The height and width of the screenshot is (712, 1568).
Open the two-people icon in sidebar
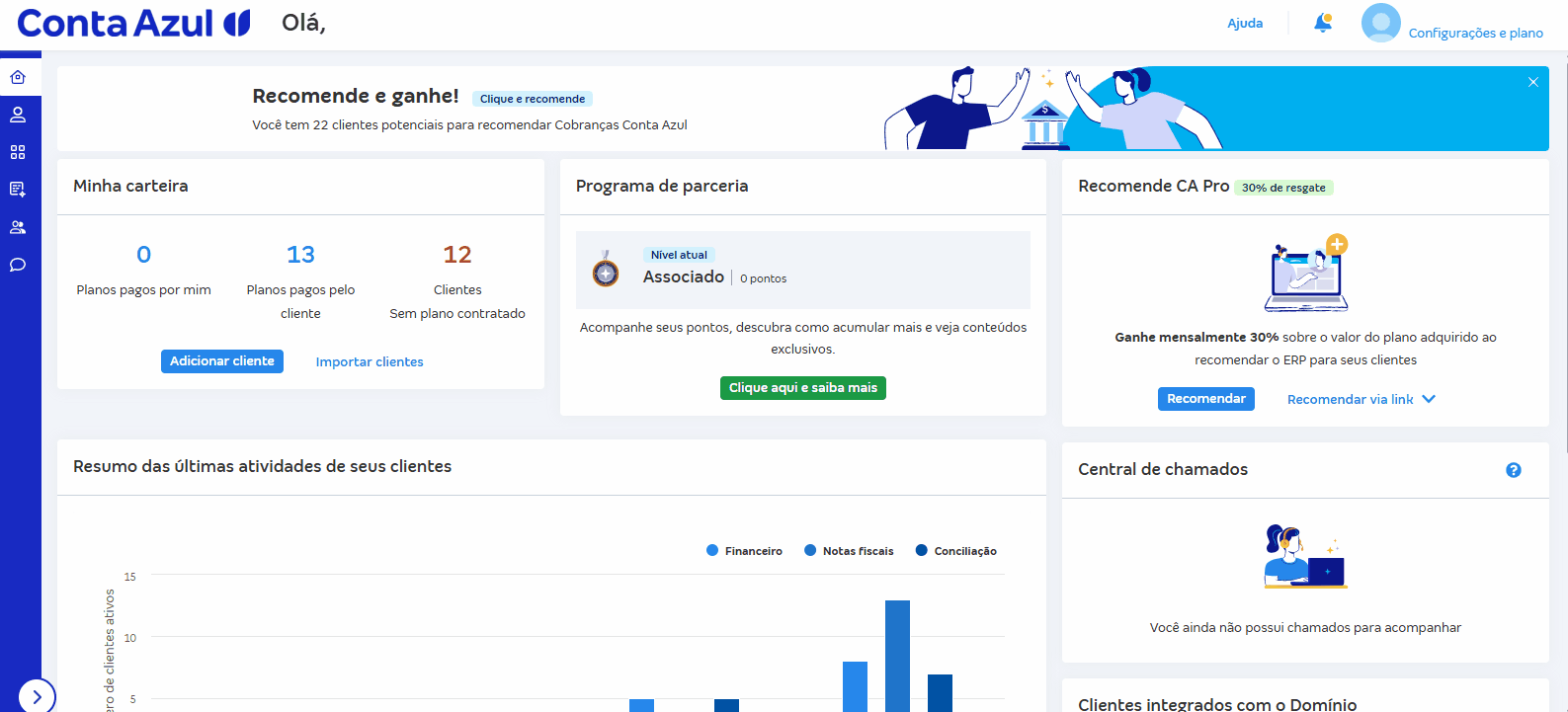(18, 227)
